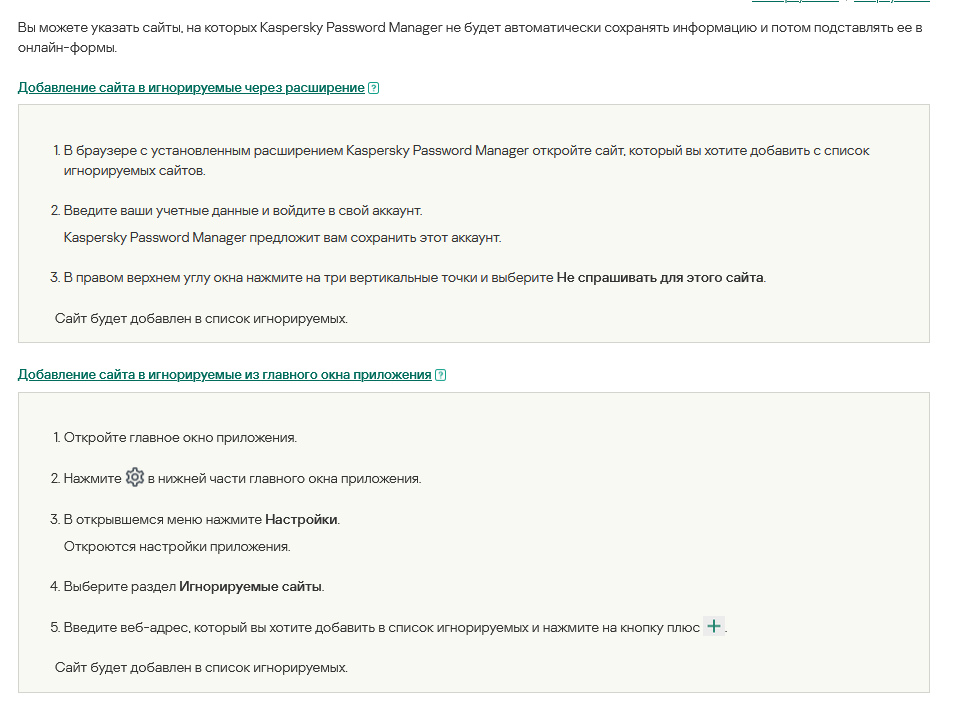
Task: Click the line "Kaspersky Password Manager предложит вам сохранить"
Action: 282,238
